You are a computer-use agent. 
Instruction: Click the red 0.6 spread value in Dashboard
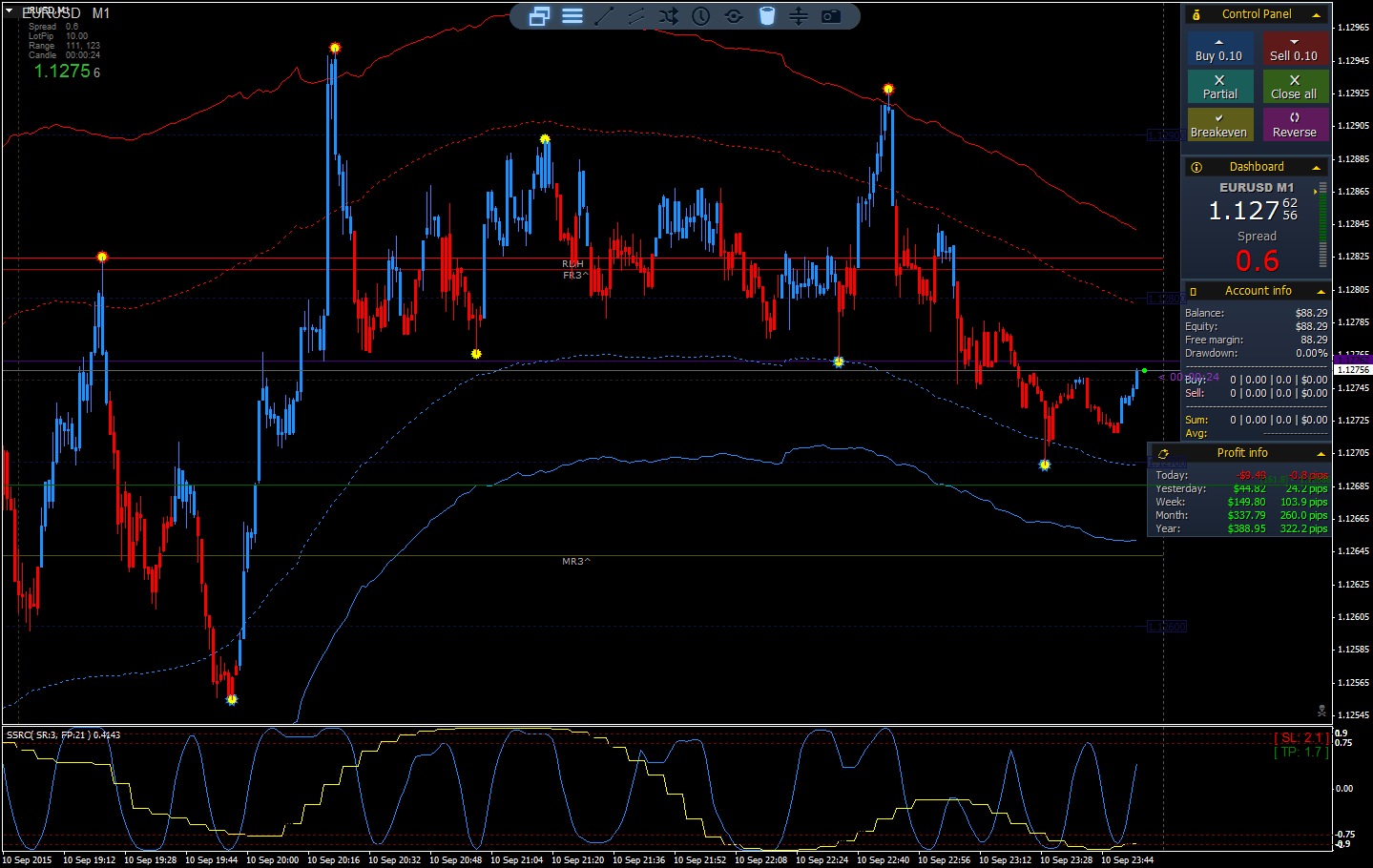click(1258, 260)
